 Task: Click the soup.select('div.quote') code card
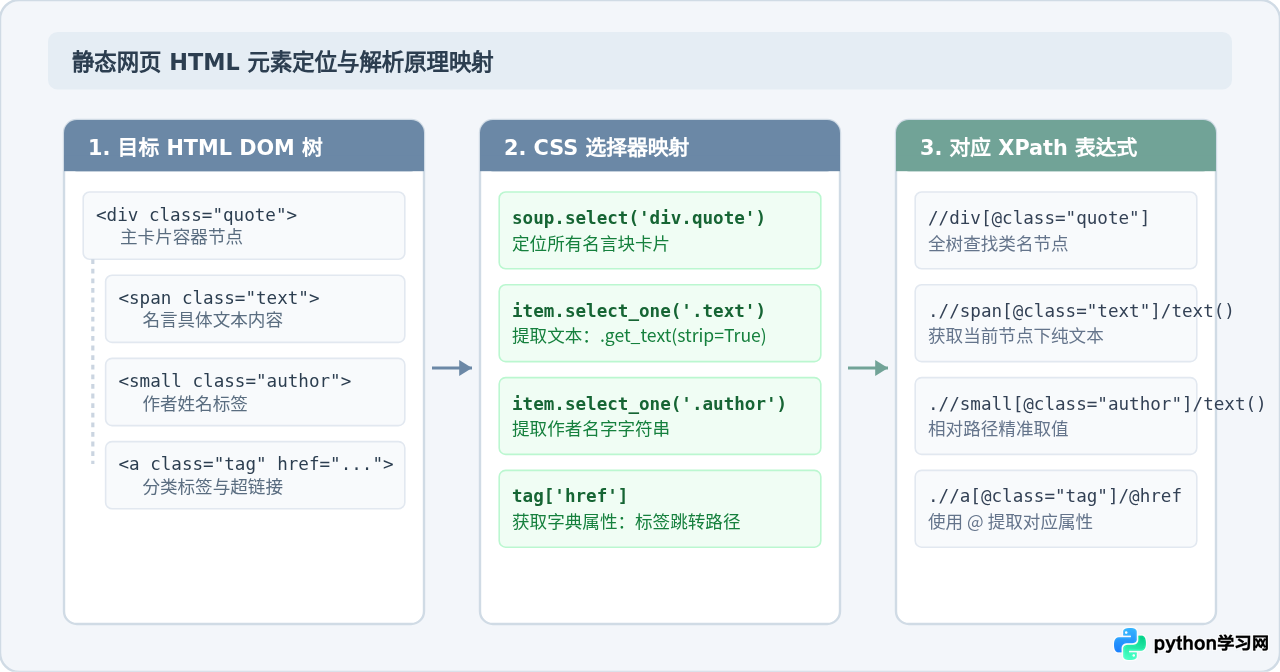click(x=660, y=230)
